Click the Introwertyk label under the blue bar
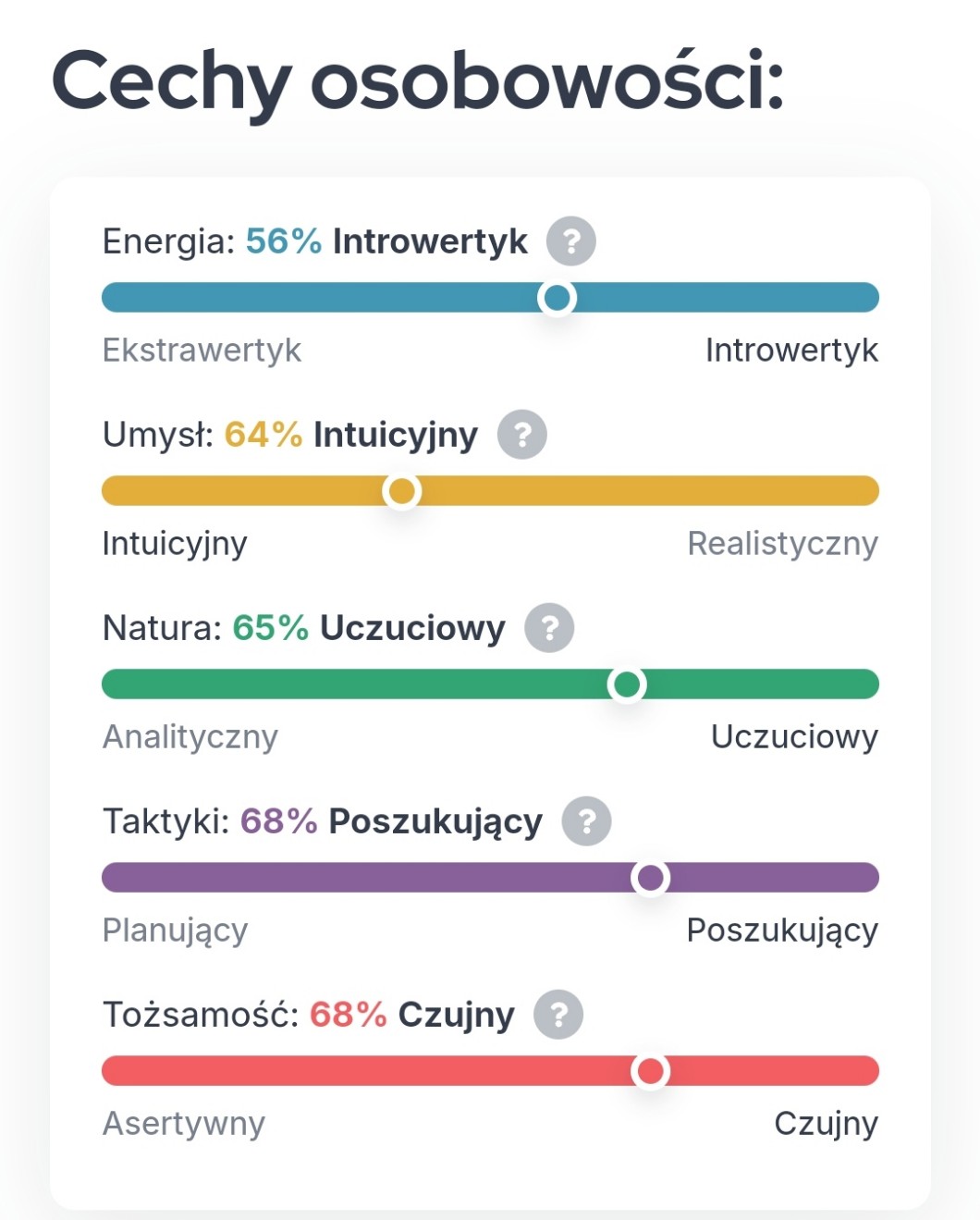980x1220 pixels. point(791,351)
